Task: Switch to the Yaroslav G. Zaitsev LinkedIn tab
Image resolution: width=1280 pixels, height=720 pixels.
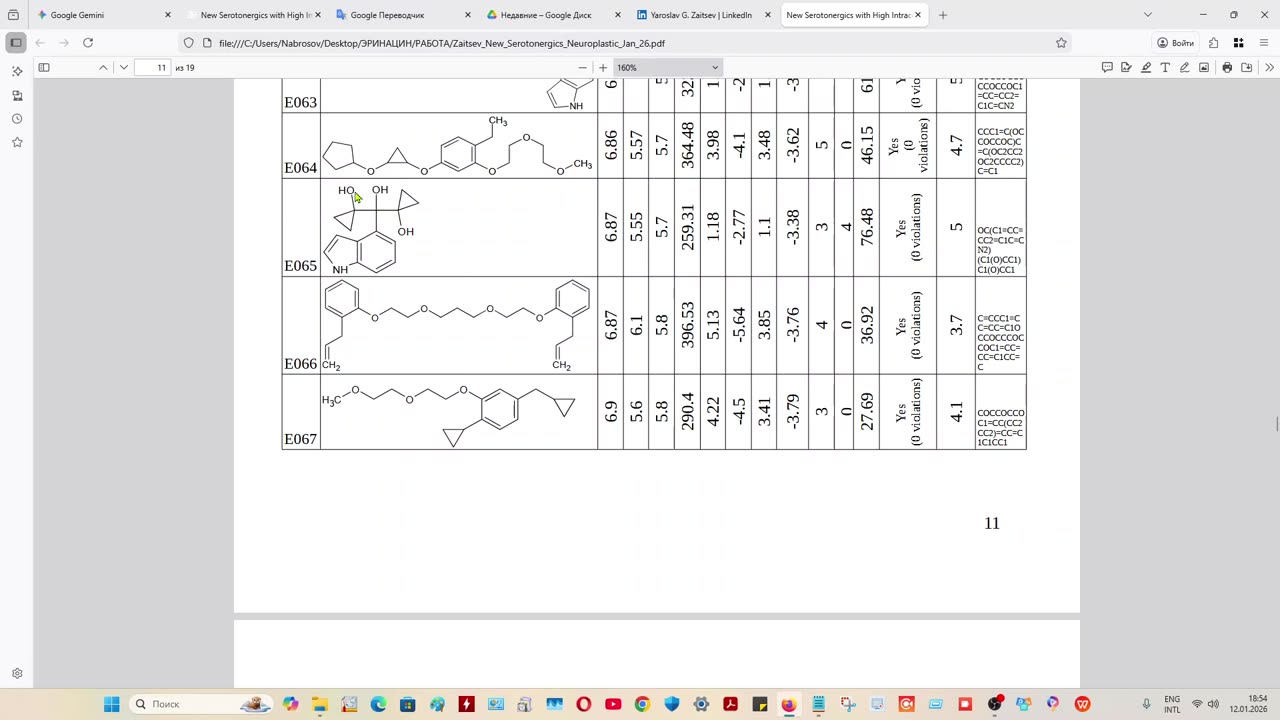Action: pos(705,15)
